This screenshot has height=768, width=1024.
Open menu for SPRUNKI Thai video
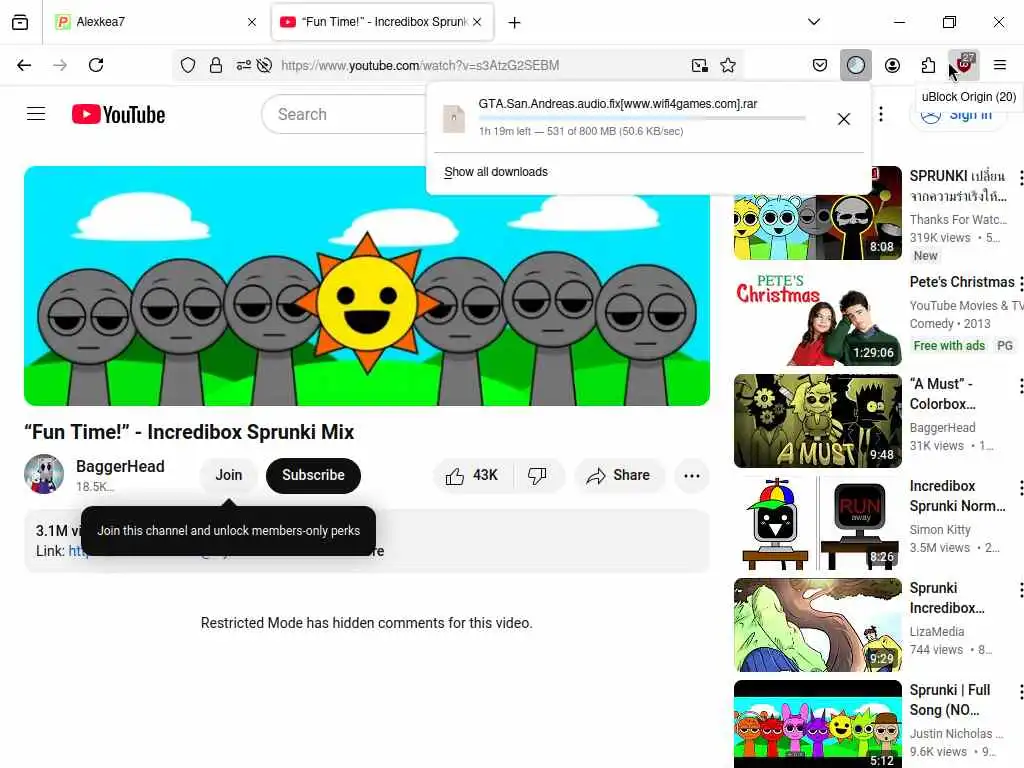click(x=1019, y=177)
